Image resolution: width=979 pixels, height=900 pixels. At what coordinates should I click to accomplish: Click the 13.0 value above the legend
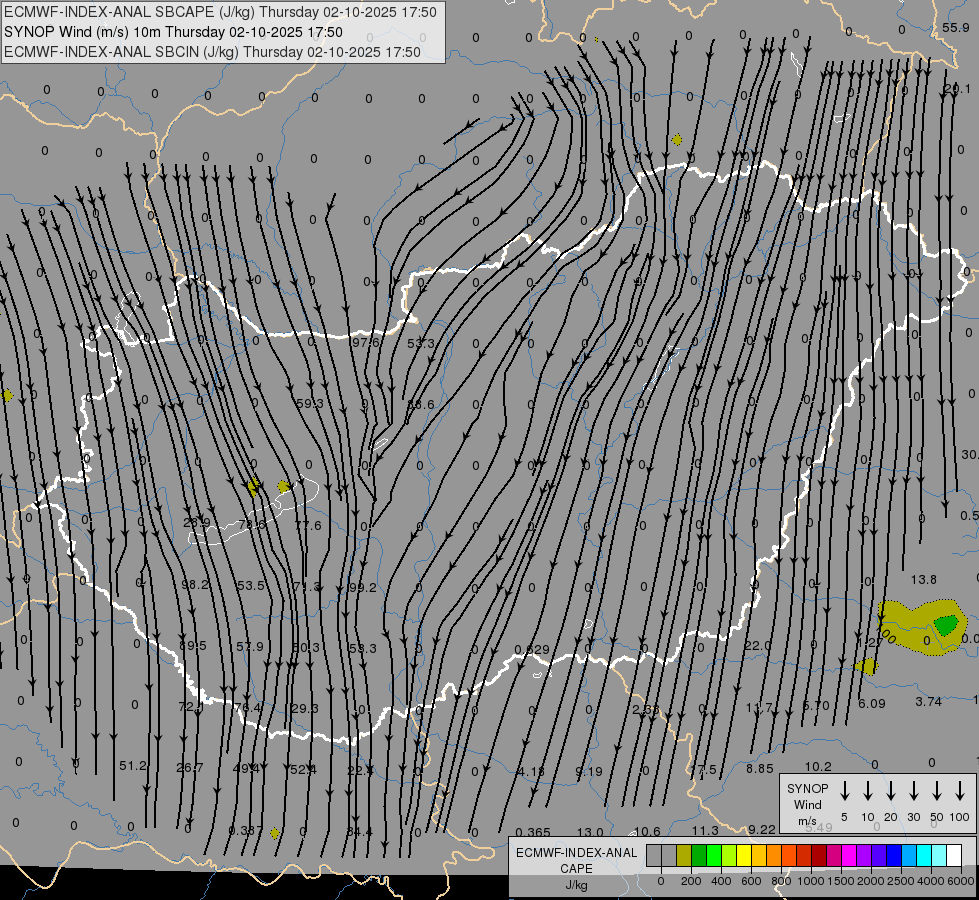(x=590, y=832)
